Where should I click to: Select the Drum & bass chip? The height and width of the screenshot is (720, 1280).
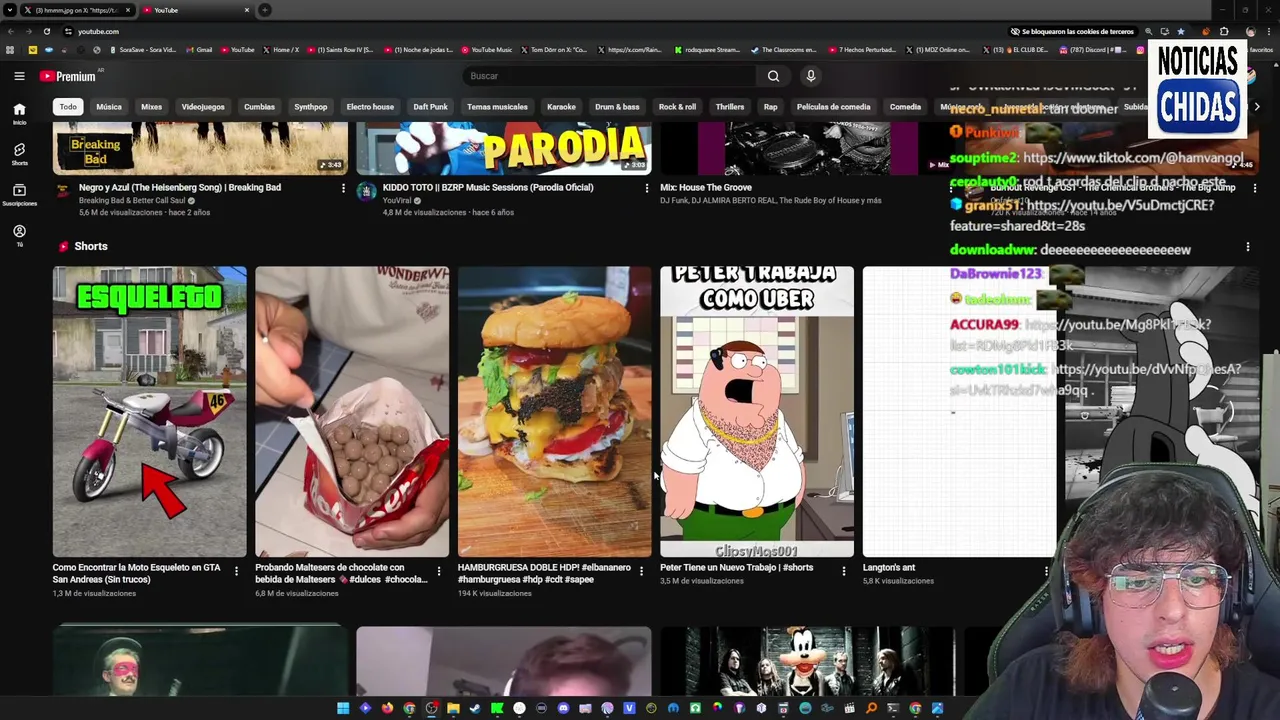pos(617,107)
